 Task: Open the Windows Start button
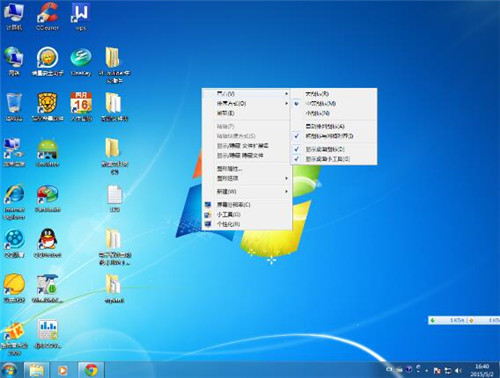[9, 370]
